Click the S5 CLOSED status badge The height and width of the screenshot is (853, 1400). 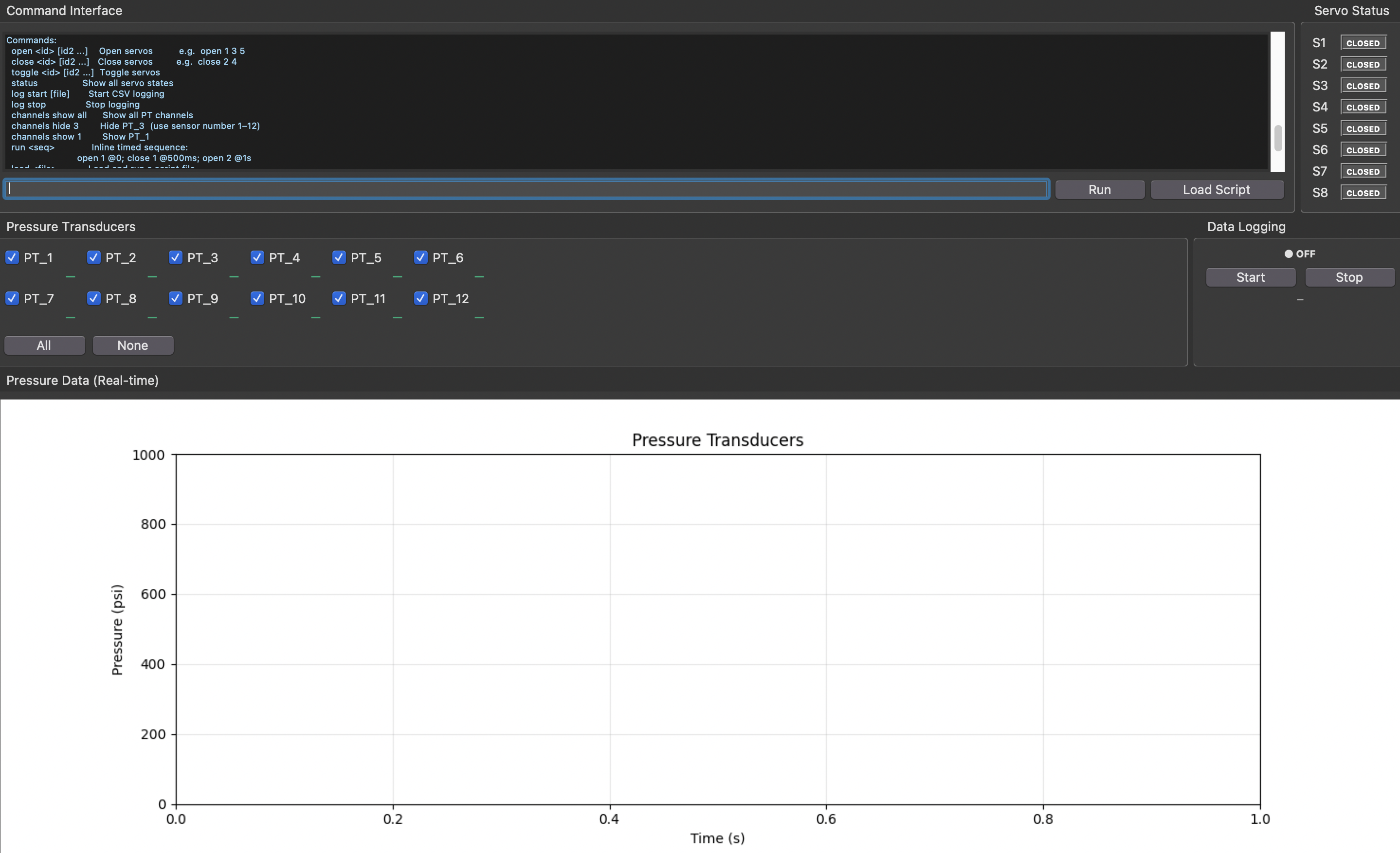pos(1363,128)
